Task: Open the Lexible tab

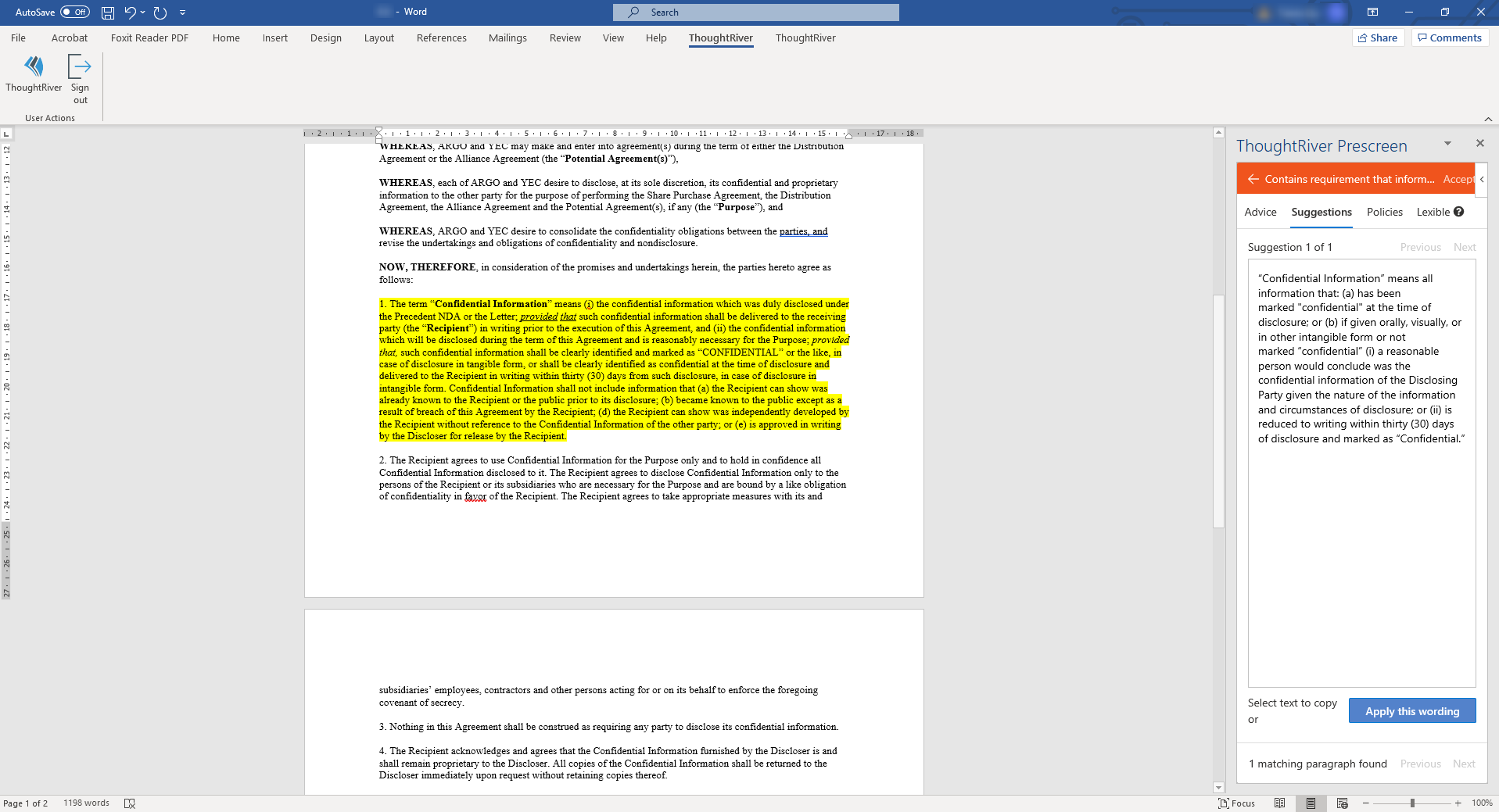Action: coord(1433,212)
